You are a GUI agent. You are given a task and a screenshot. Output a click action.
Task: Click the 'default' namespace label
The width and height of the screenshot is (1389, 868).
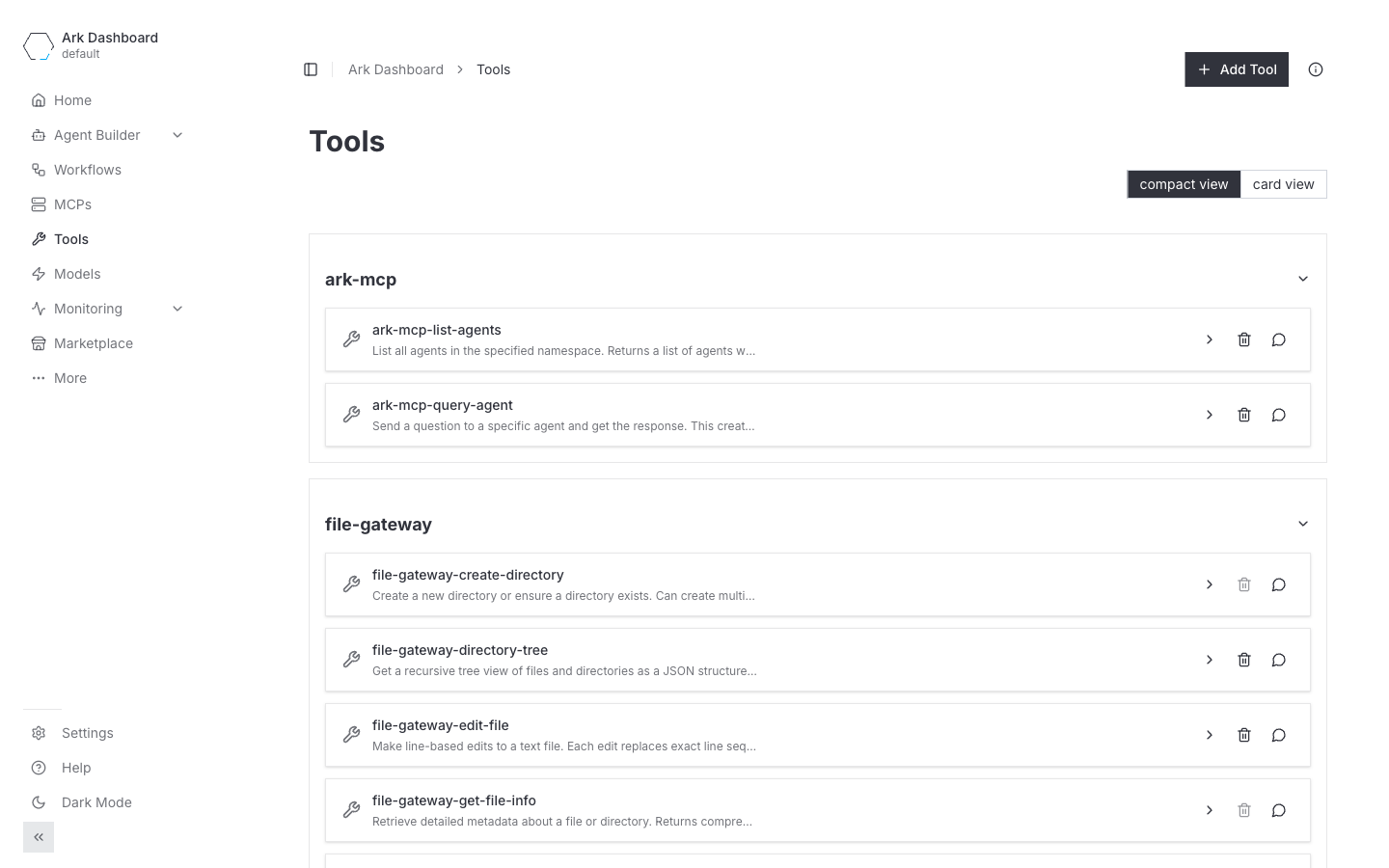click(81, 54)
